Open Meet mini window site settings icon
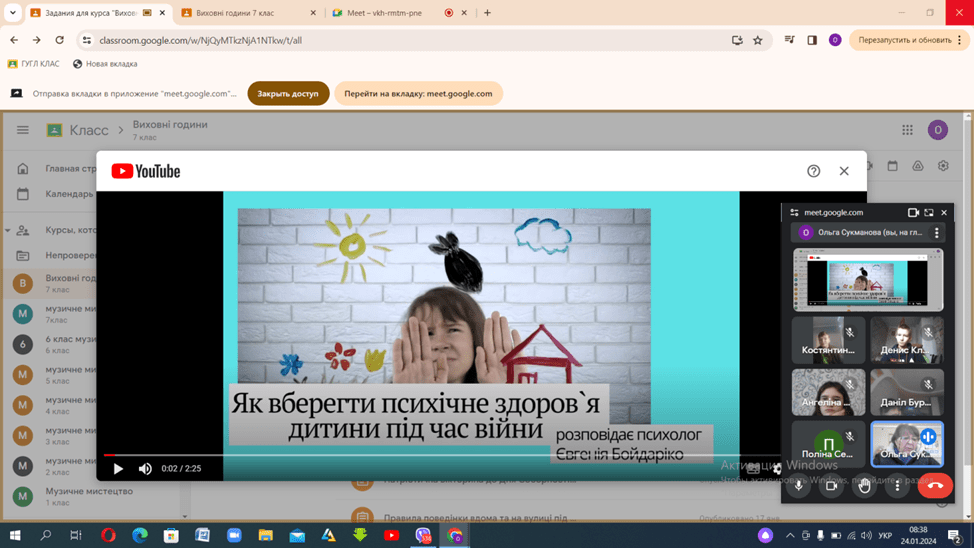The width and height of the screenshot is (974, 548). (794, 212)
